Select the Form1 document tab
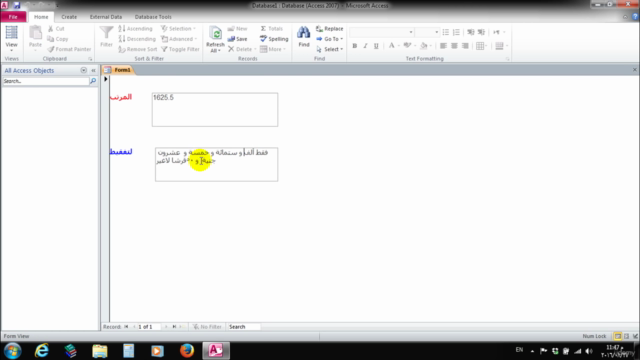 118,70
